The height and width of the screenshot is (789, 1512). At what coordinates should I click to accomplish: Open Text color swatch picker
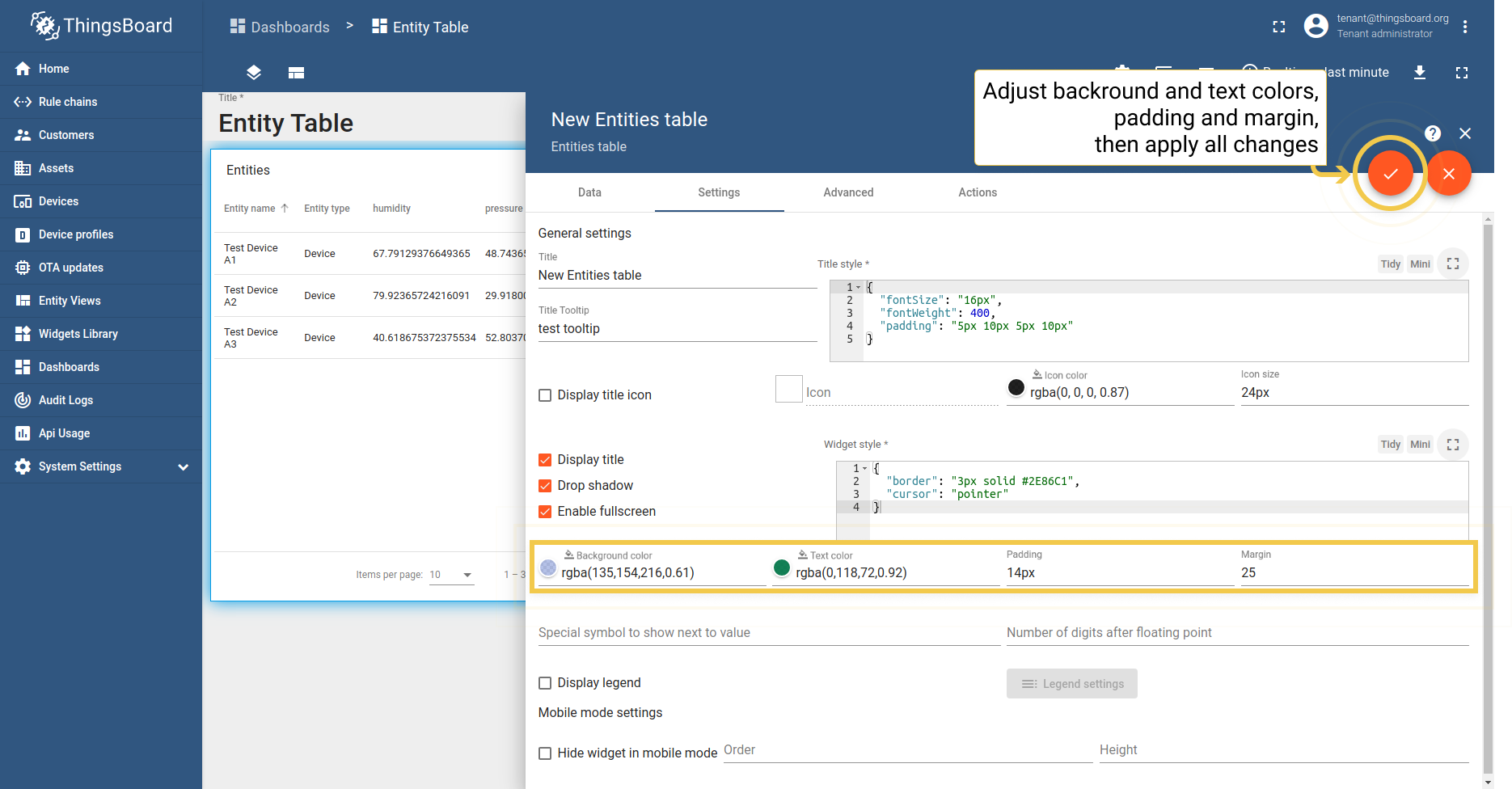coord(782,568)
